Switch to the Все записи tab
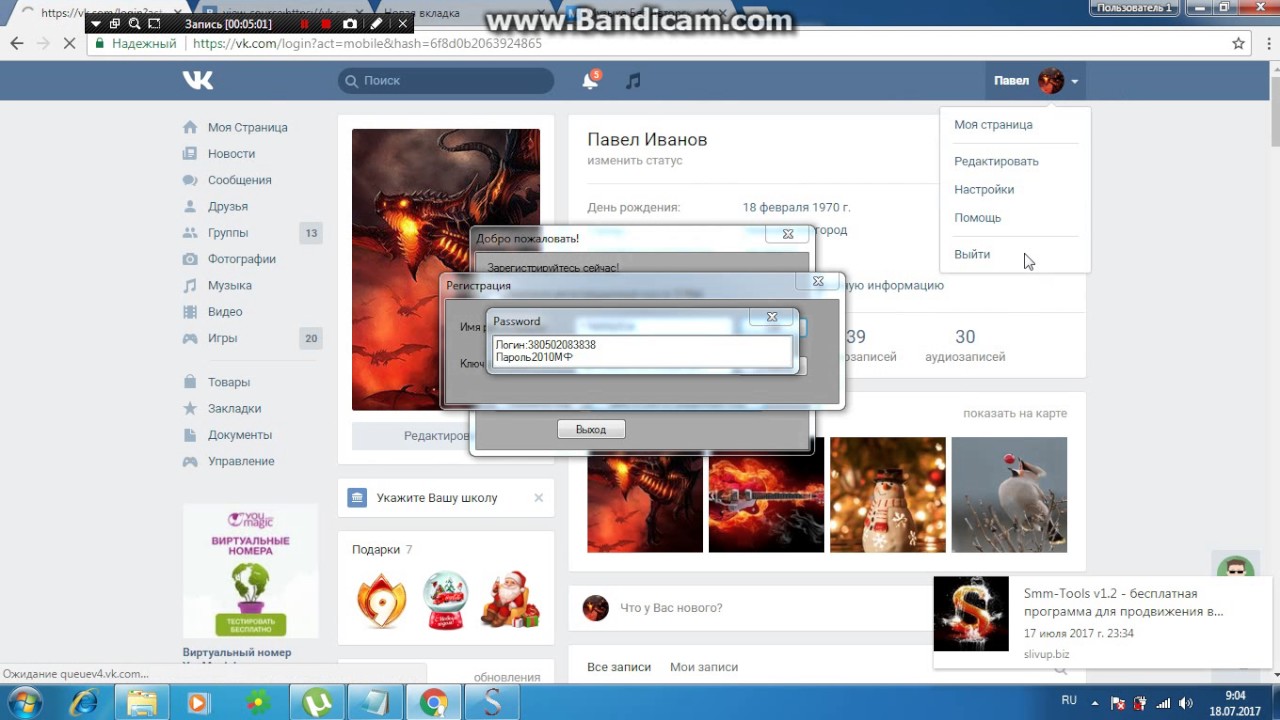The image size is (1280, 720). pyautogui.click(x=618, y=667)
